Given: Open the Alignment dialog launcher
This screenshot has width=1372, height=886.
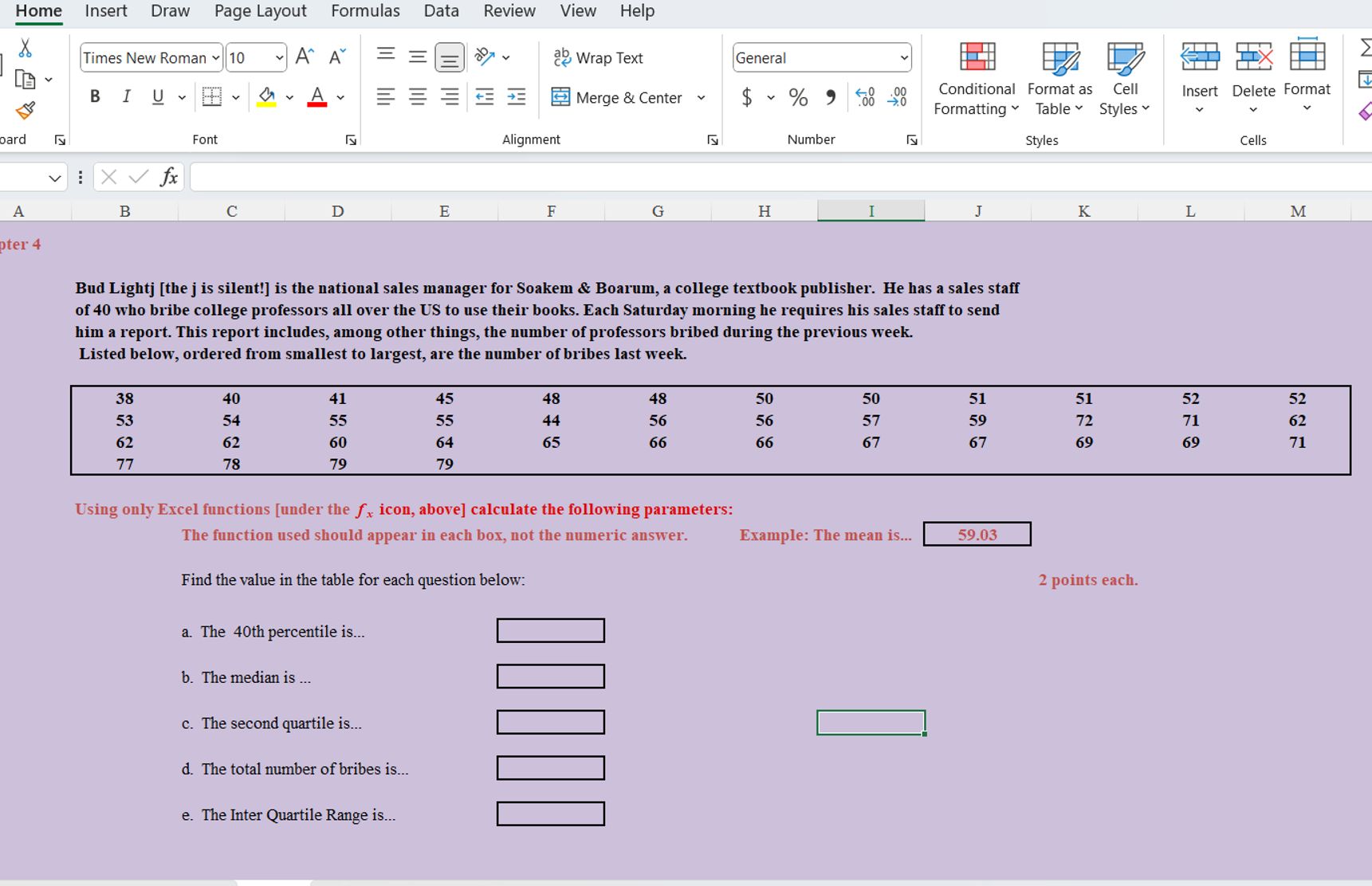Looking at the screenshot, I should 712,139.
